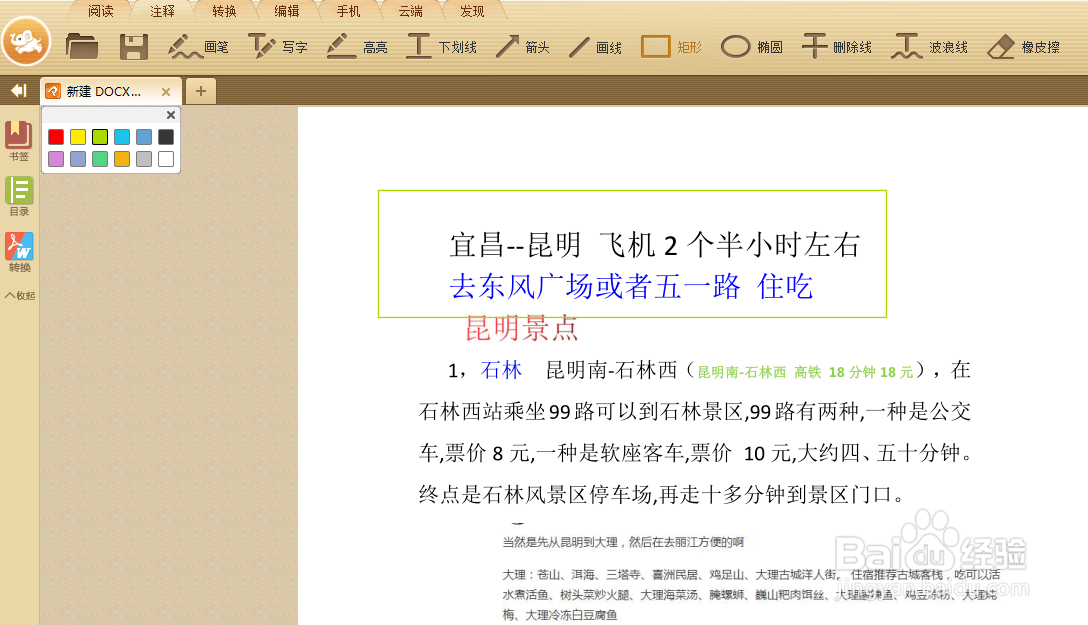Save document with the floppy disk icon

coord(133,46)
